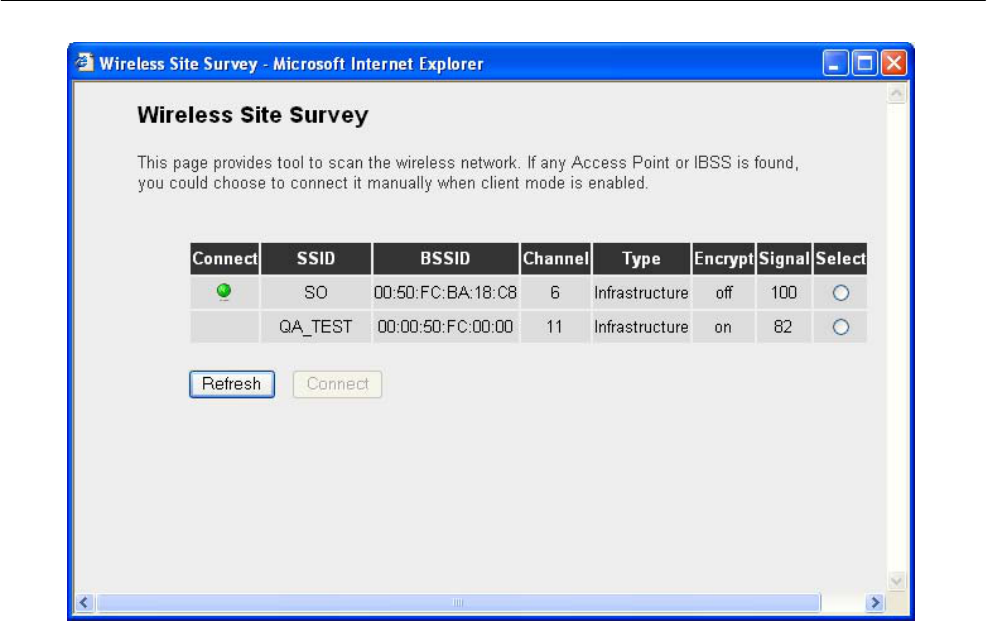Click 'Infrastructure' type in SO row
Screen dimensions: 987x621
641,293
